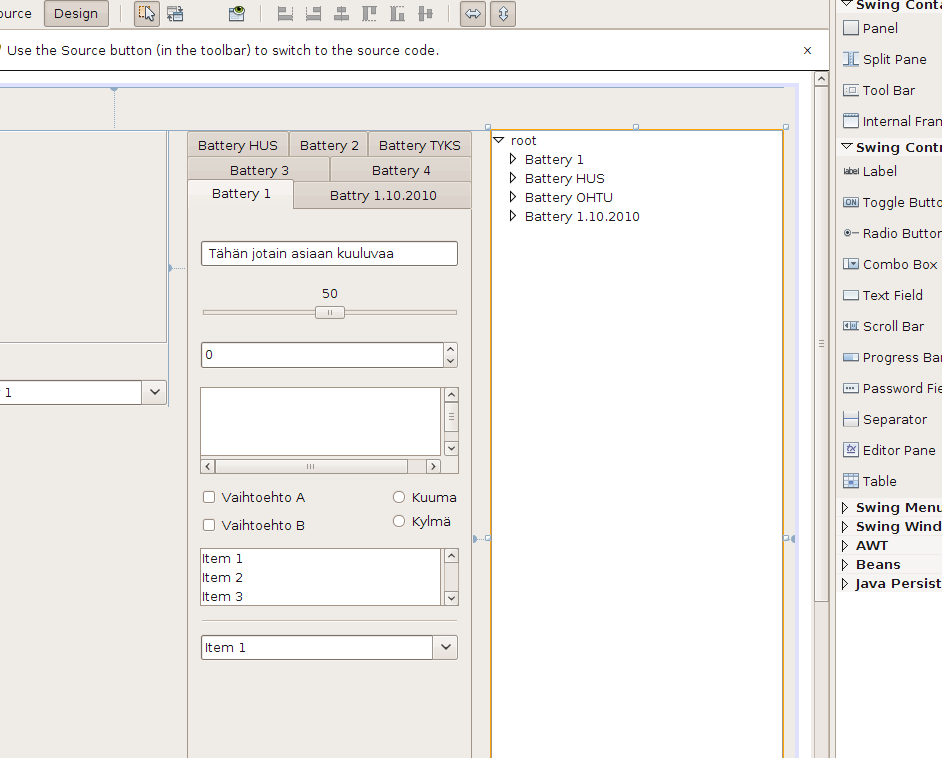Select the Kuuma radio button
The height and width of the screenshot is (758, 942).
pyautogui.click(x=399, y=497)
